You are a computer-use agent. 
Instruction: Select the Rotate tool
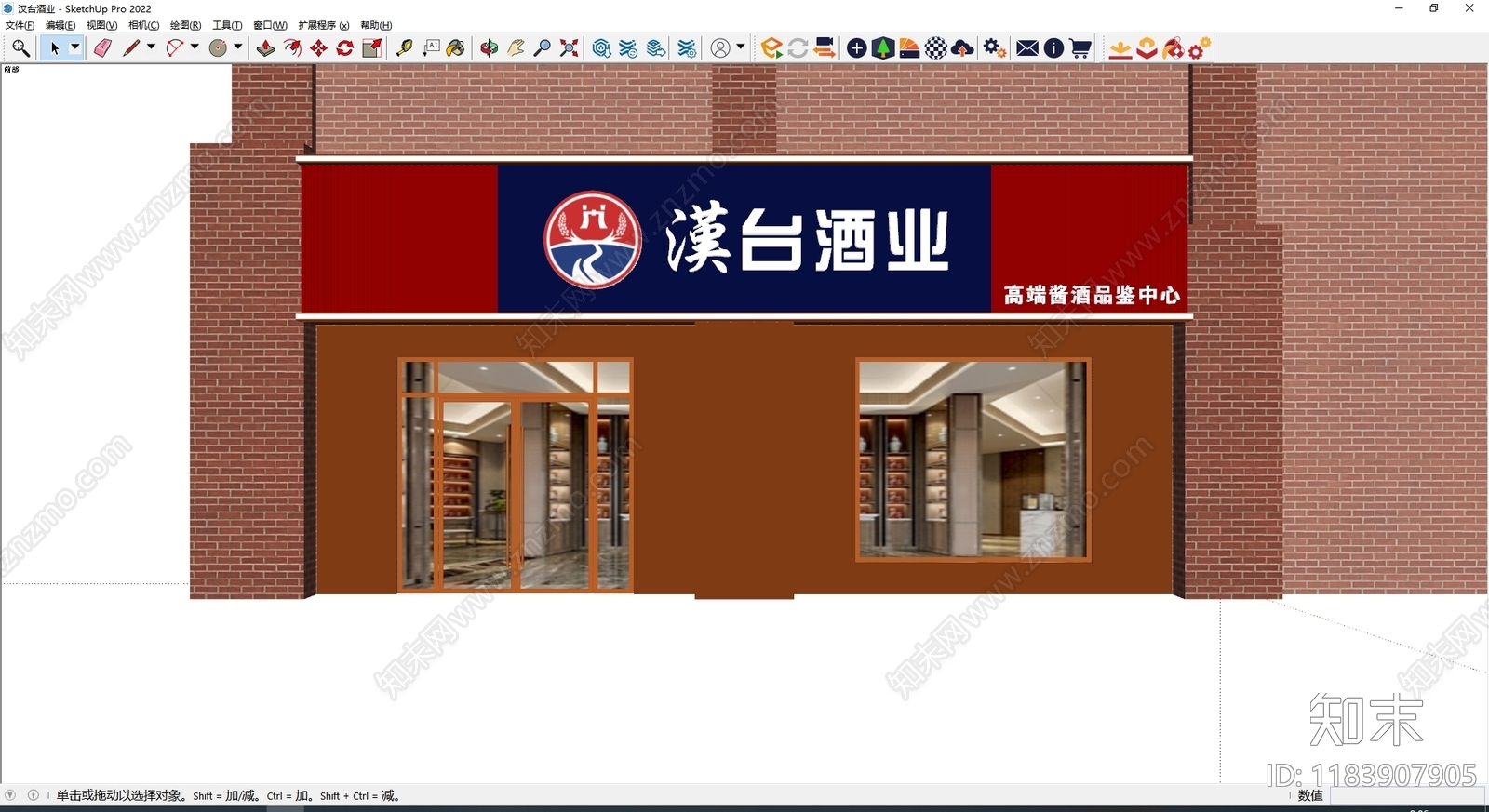tap(345, 48)
